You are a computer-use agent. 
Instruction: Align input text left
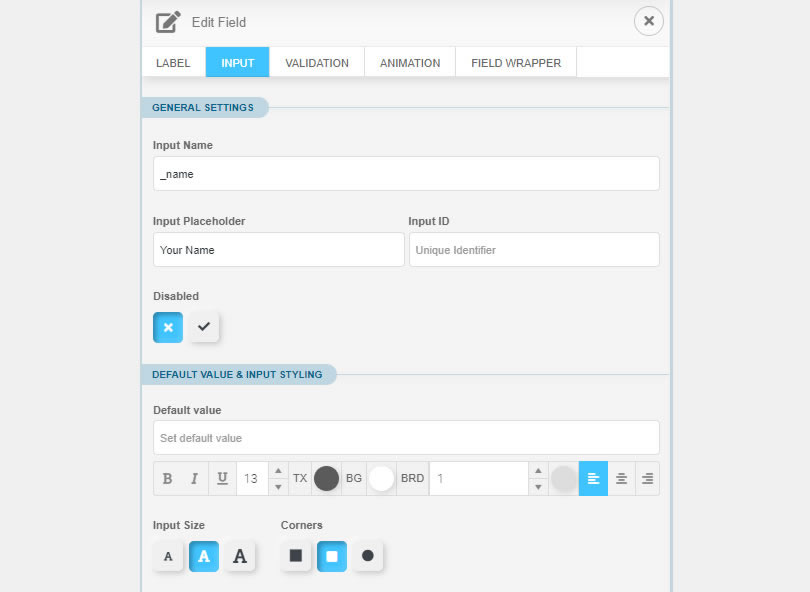coord(594,478)
